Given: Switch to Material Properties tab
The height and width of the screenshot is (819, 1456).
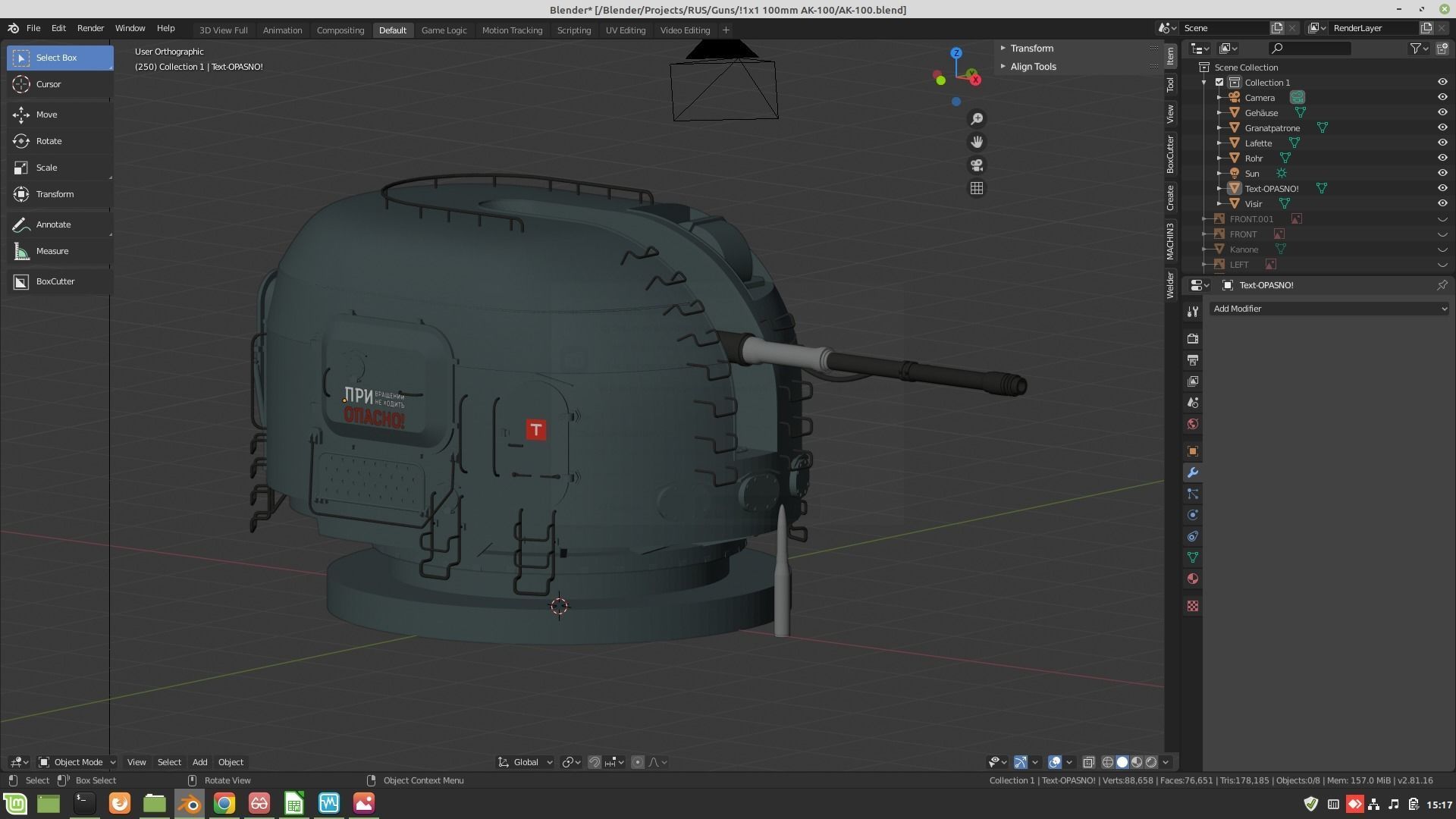Looking at the screenshot, I should tap(1193, 579).
